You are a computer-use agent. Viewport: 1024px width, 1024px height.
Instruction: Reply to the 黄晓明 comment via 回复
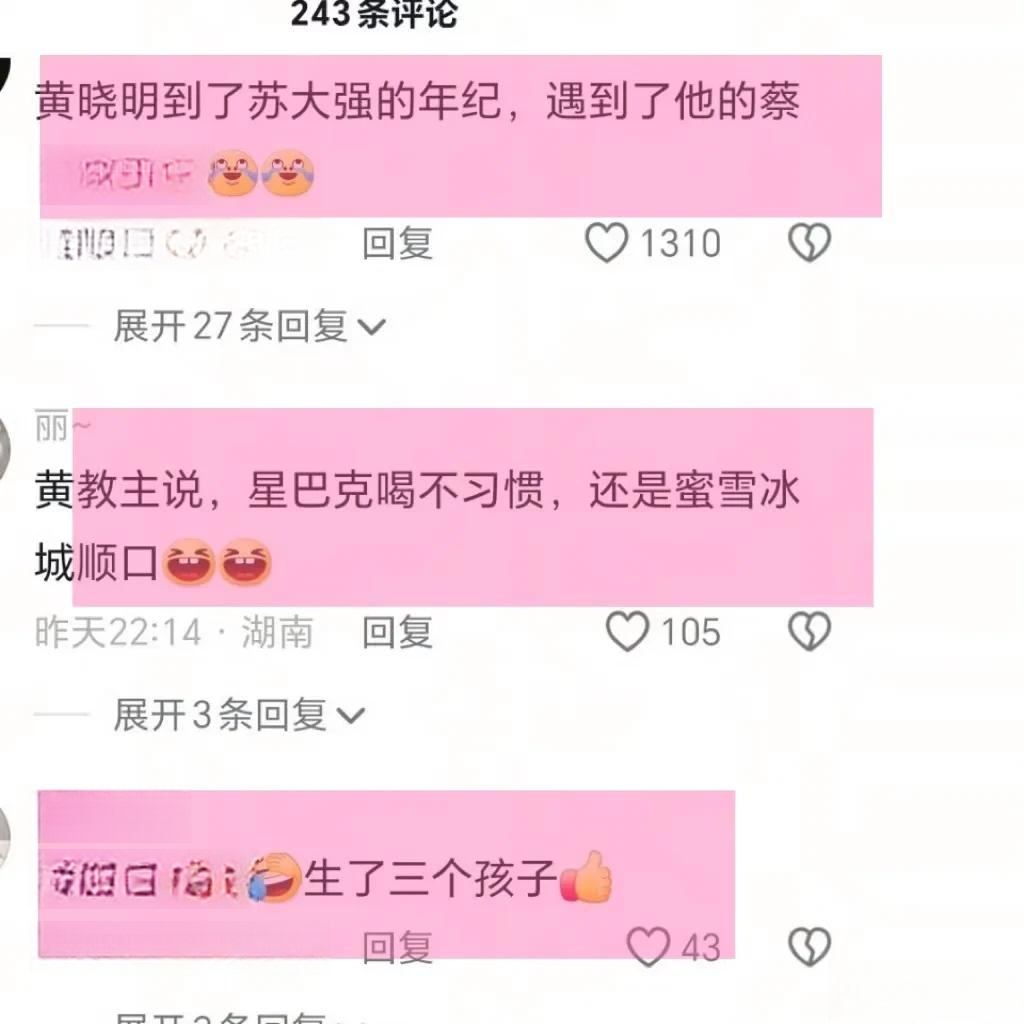[x=397, y=243]
